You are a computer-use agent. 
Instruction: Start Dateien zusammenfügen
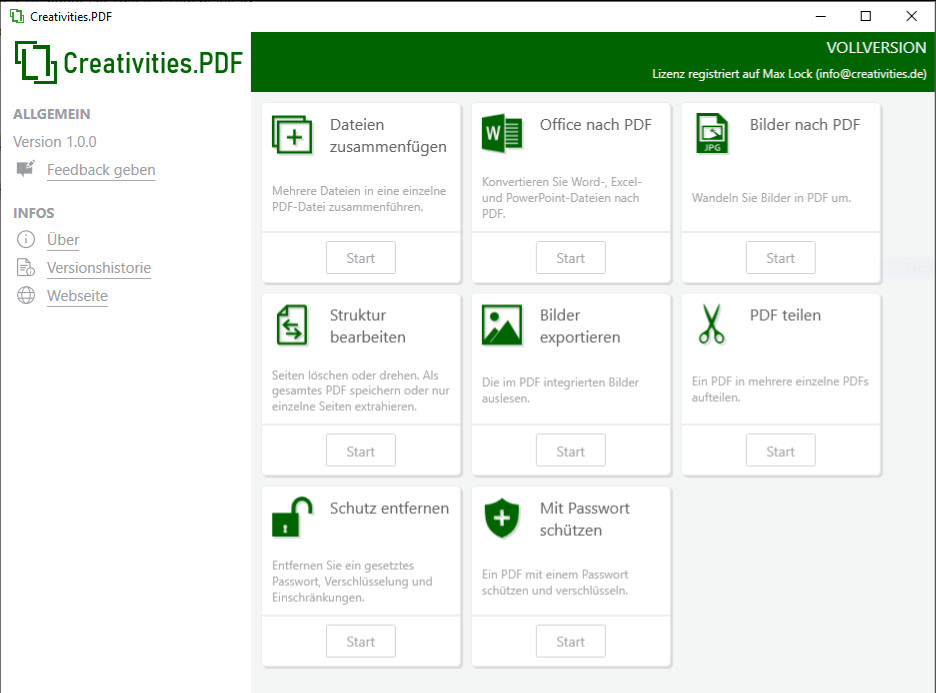click(361, 258)
